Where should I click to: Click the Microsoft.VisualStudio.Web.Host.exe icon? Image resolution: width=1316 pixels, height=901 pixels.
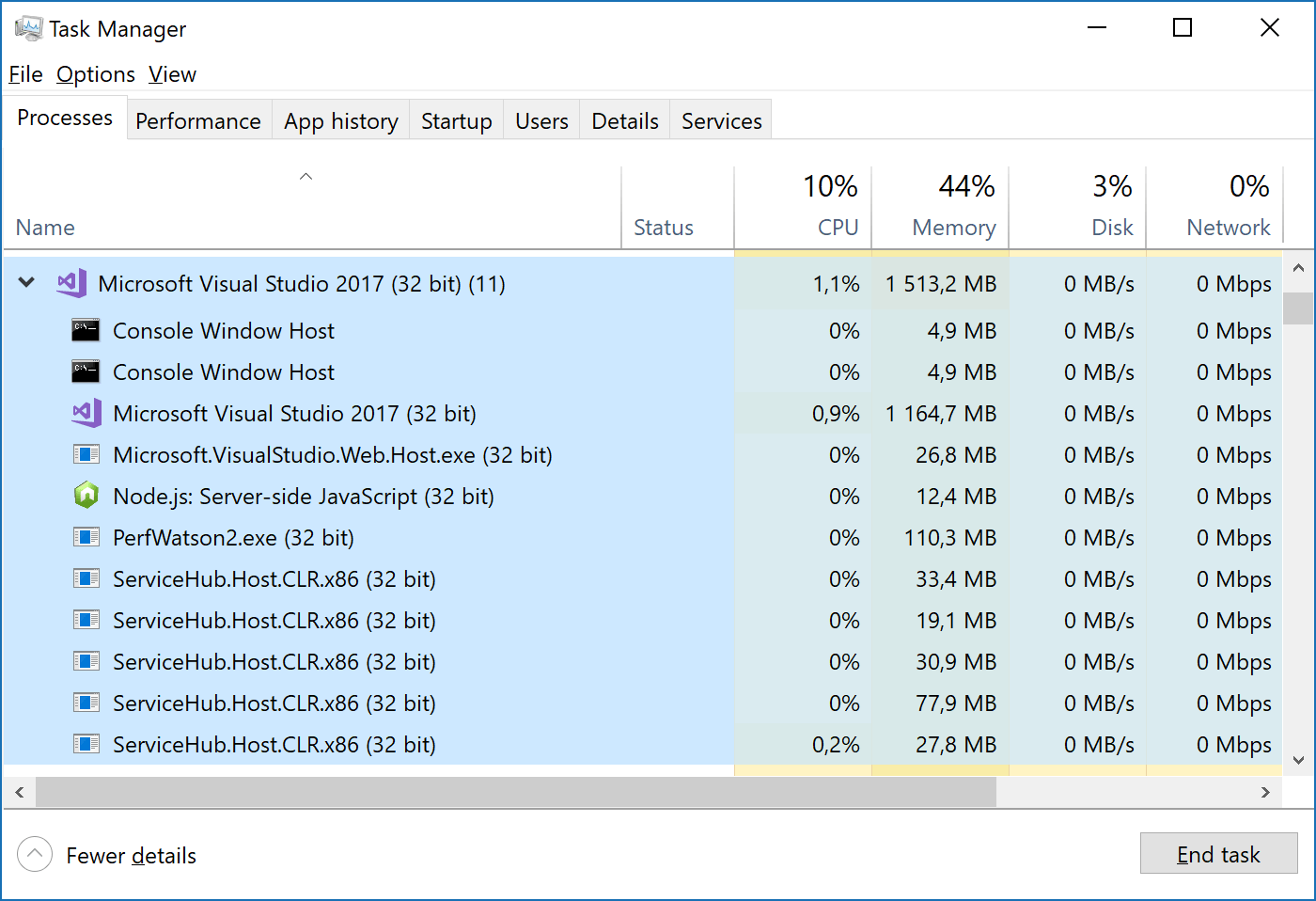[x=86, y=454]
